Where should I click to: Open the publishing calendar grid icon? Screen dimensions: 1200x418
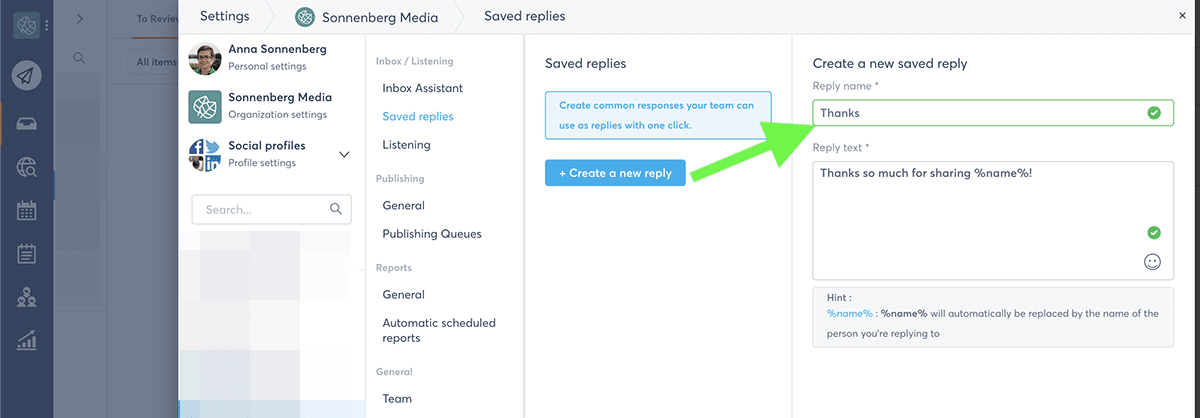click(x=27, y=211)
